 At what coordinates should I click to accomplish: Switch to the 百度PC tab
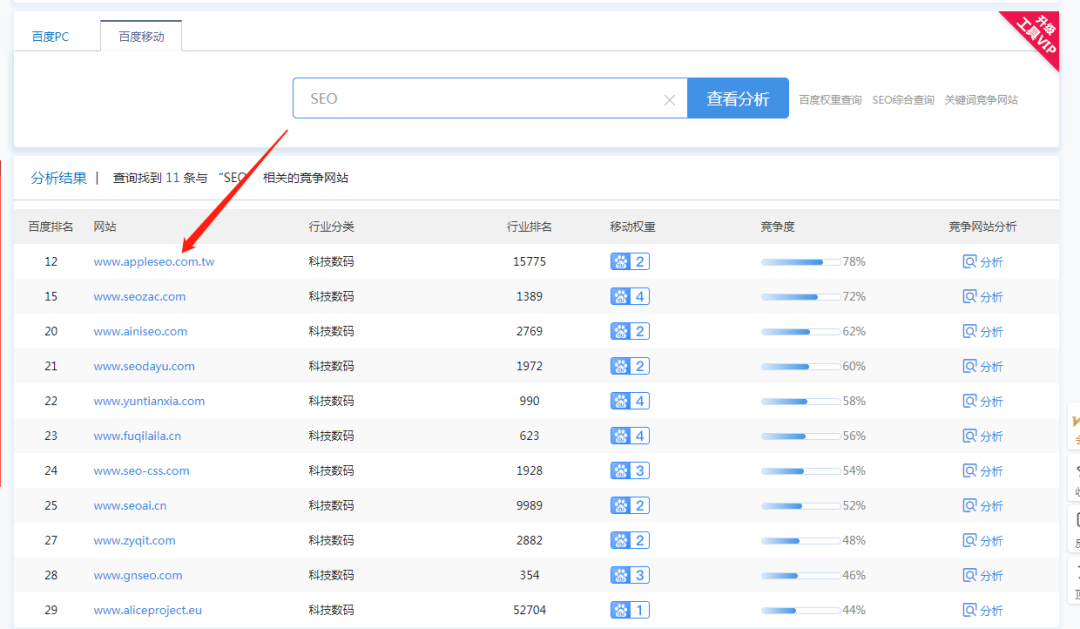(x=50, y=37)
